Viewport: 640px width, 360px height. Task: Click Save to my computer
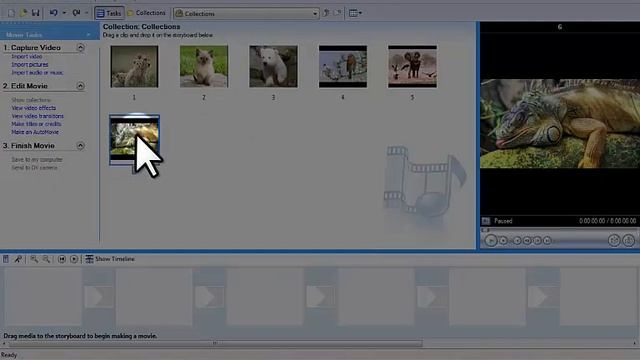point(37,160)
